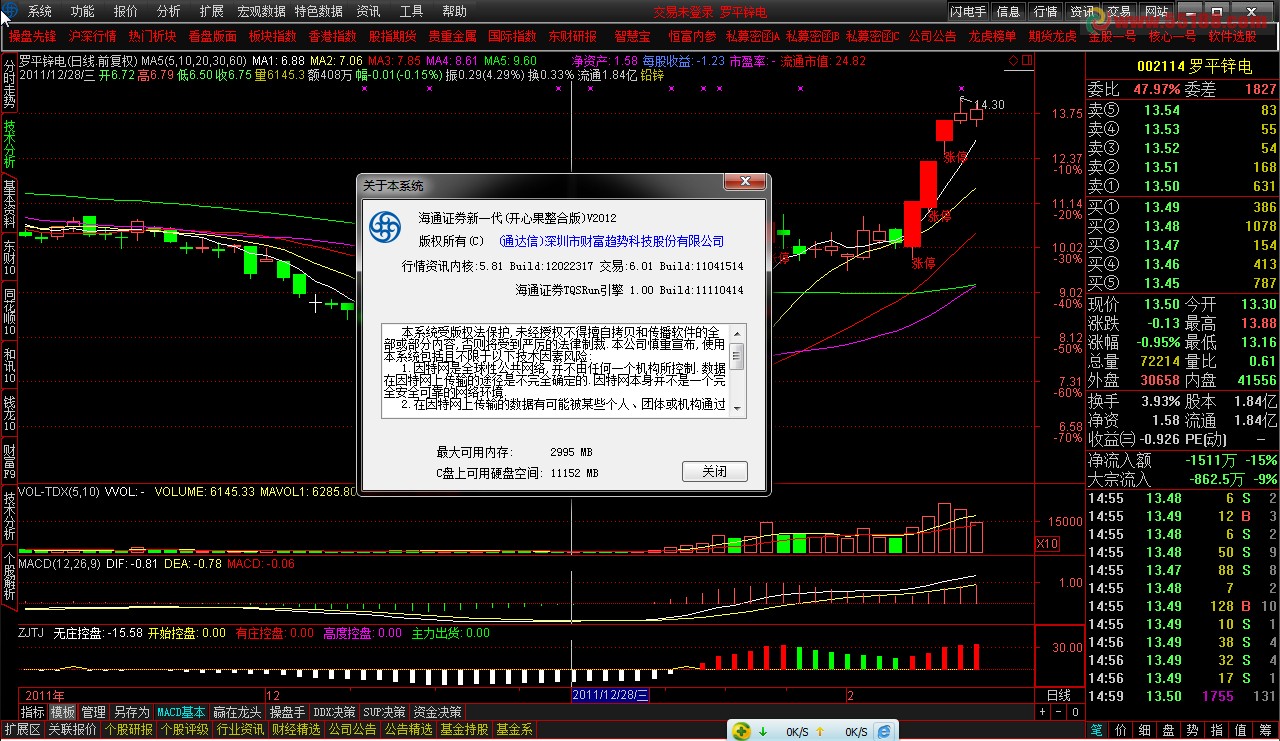This screenshot has width=1280, height=741.
Task: Click 软件选股 in the red toolbar
Action: 1233,36
